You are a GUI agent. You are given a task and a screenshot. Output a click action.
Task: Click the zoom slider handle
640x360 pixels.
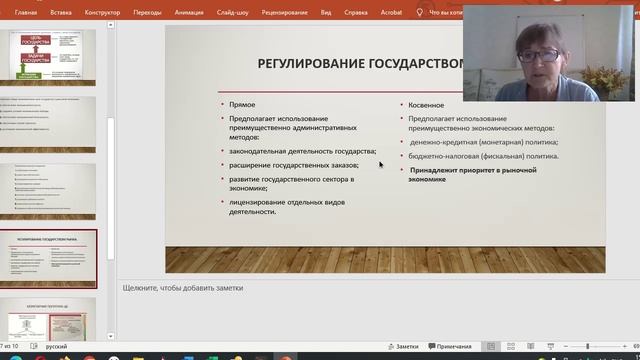point(587,347)
